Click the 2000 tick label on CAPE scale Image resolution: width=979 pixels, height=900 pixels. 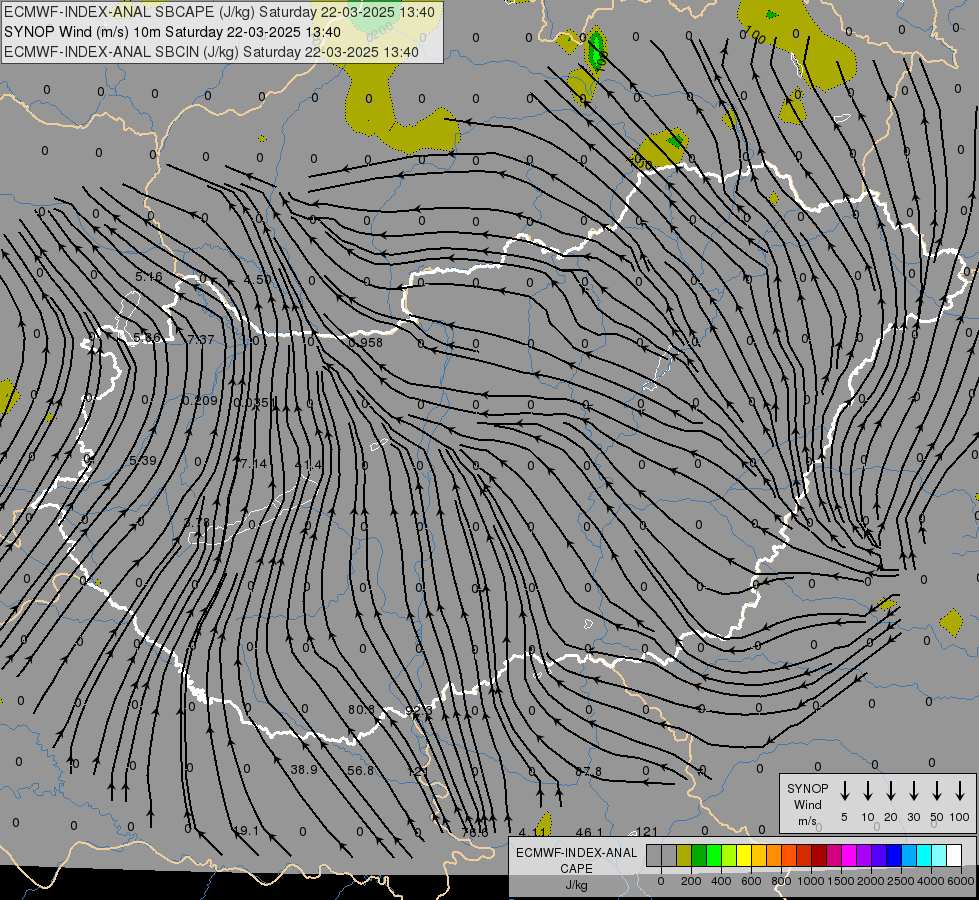coord(871,881)
